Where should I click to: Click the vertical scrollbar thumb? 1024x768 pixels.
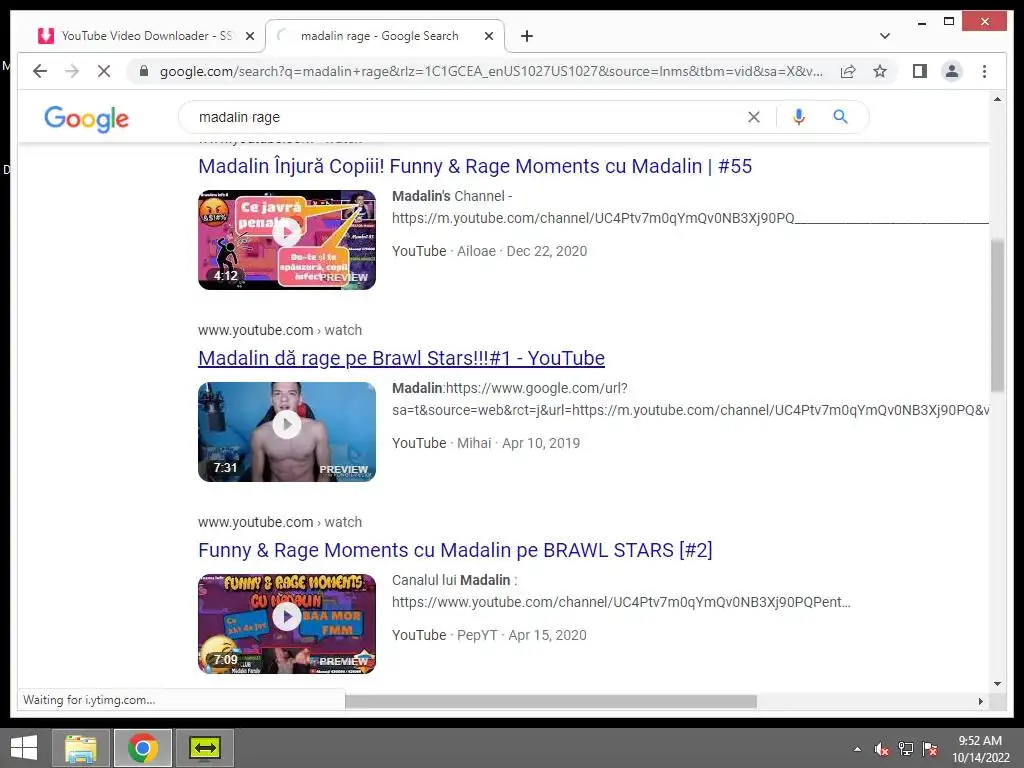(x=997, y=316)
